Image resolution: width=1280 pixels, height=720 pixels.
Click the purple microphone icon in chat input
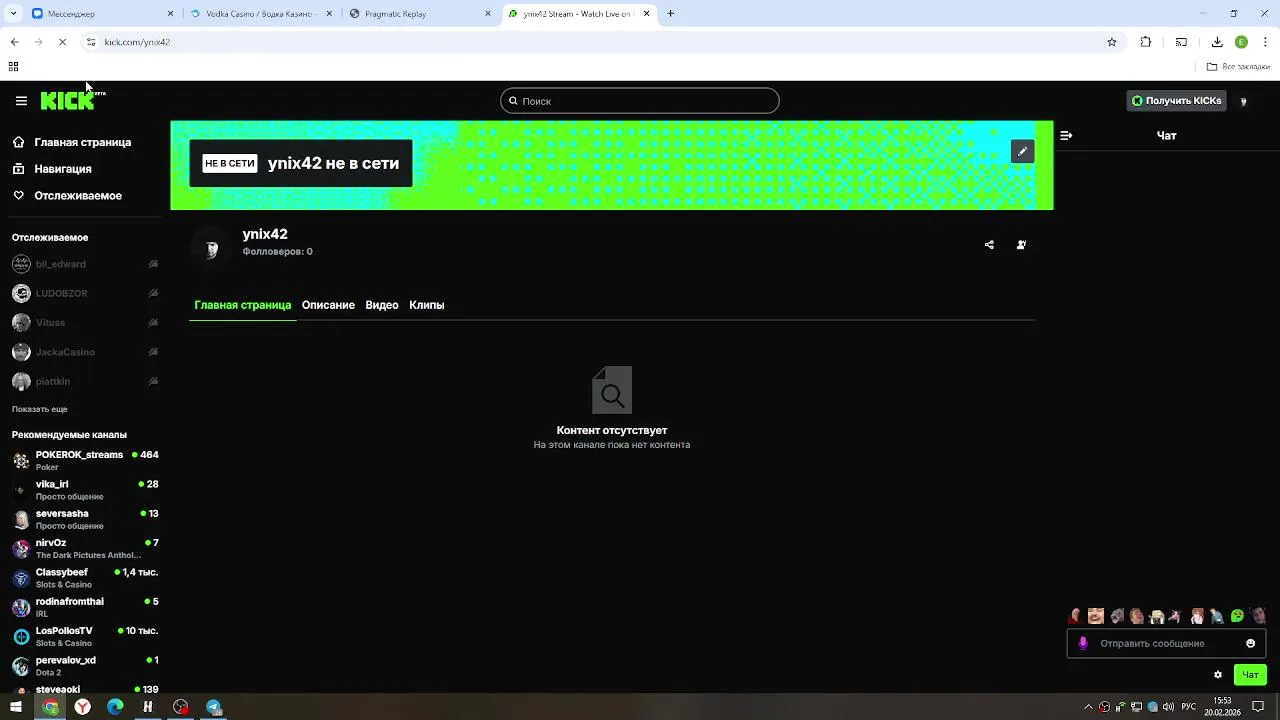[x=1083, y=643]
